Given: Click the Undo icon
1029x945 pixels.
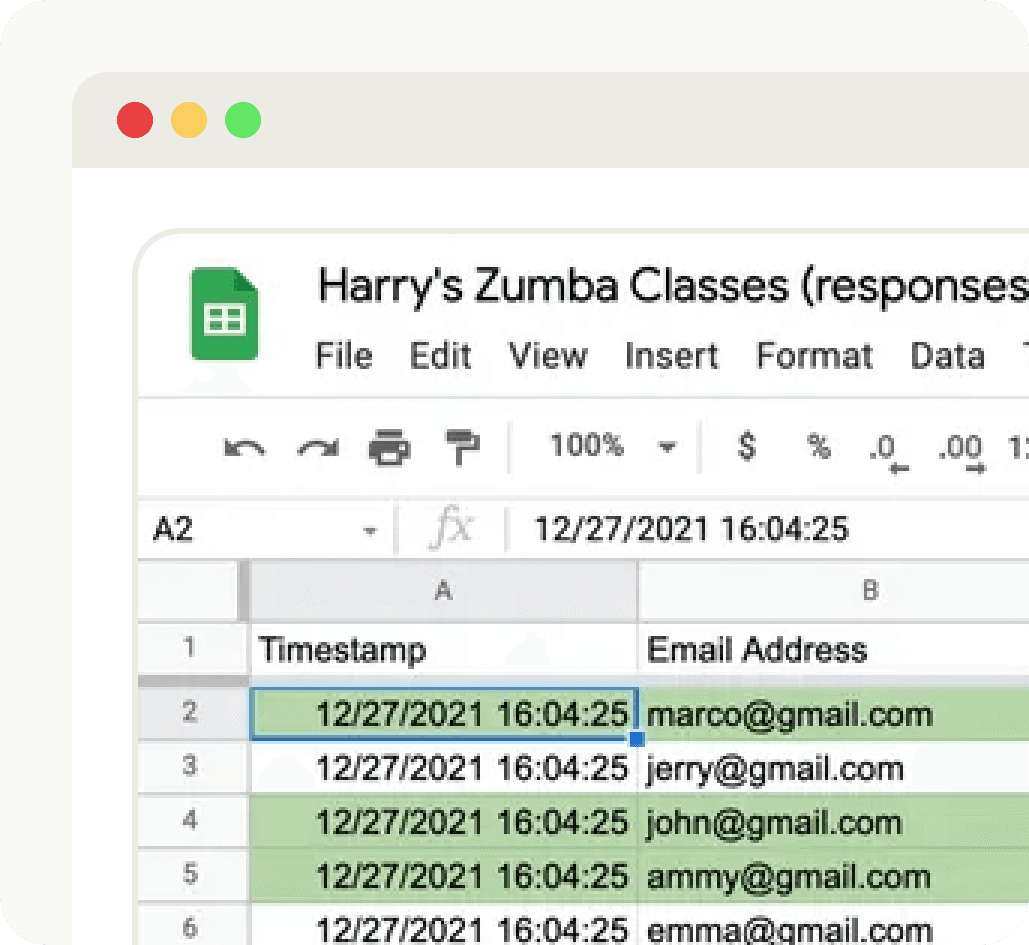Looking at the screenshot, I should (x=243, y=448).
